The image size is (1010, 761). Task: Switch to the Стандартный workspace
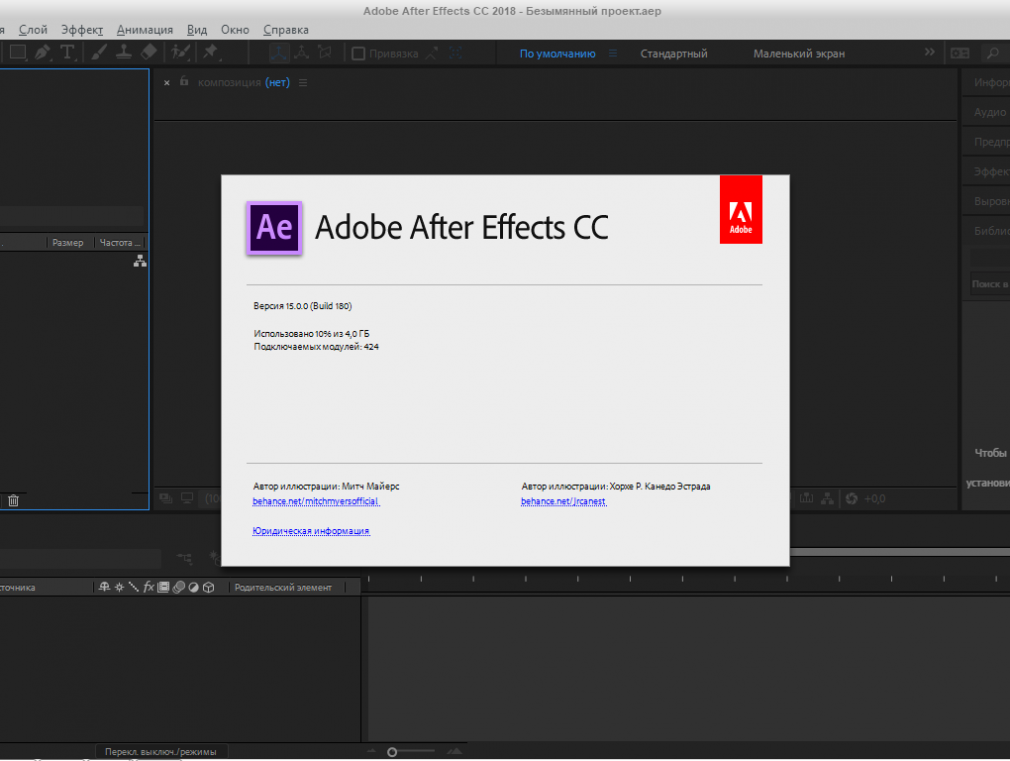(x=674, y=54)
